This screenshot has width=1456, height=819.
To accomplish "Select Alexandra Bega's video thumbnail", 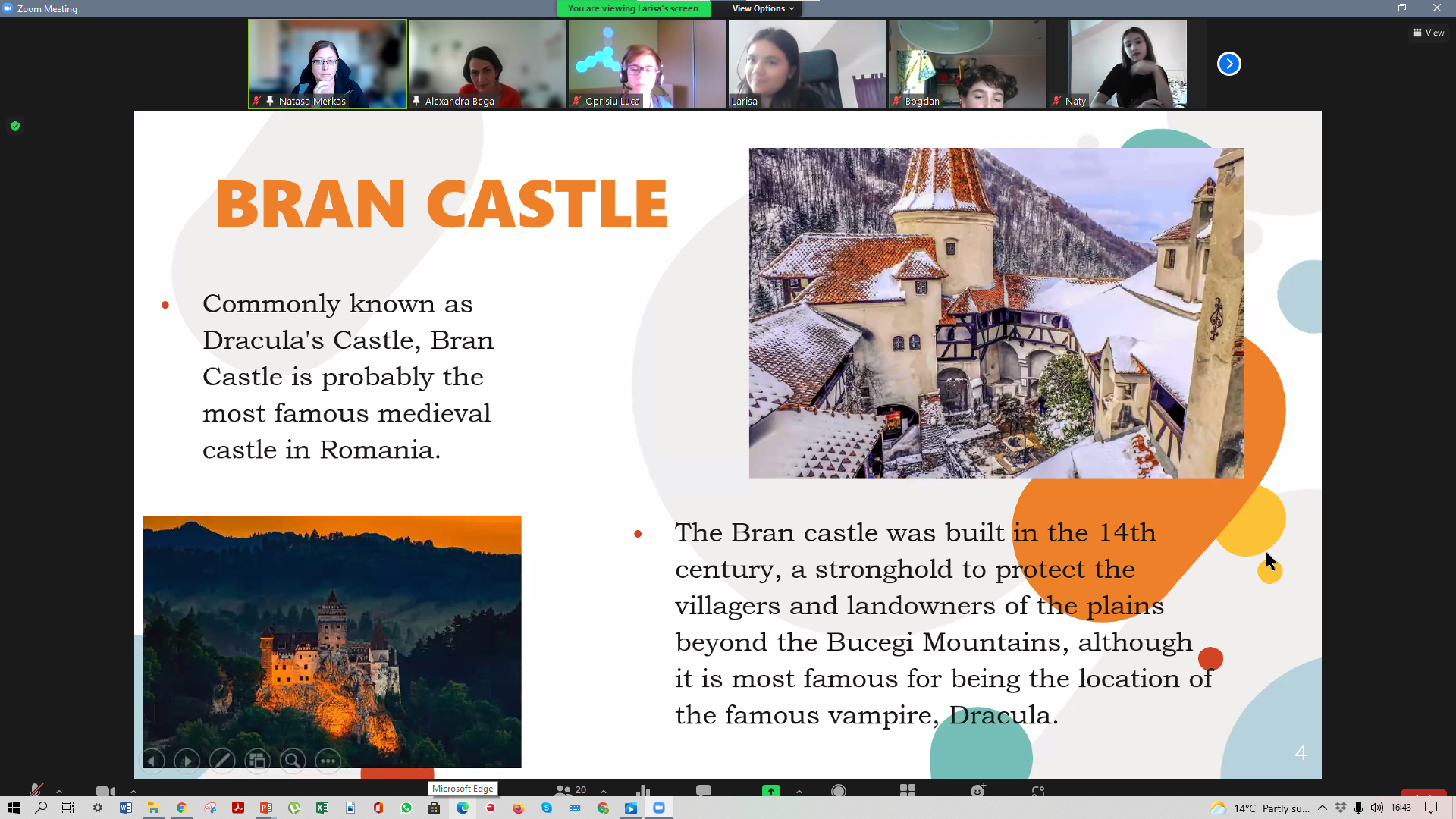I will [x=487, y=64].
